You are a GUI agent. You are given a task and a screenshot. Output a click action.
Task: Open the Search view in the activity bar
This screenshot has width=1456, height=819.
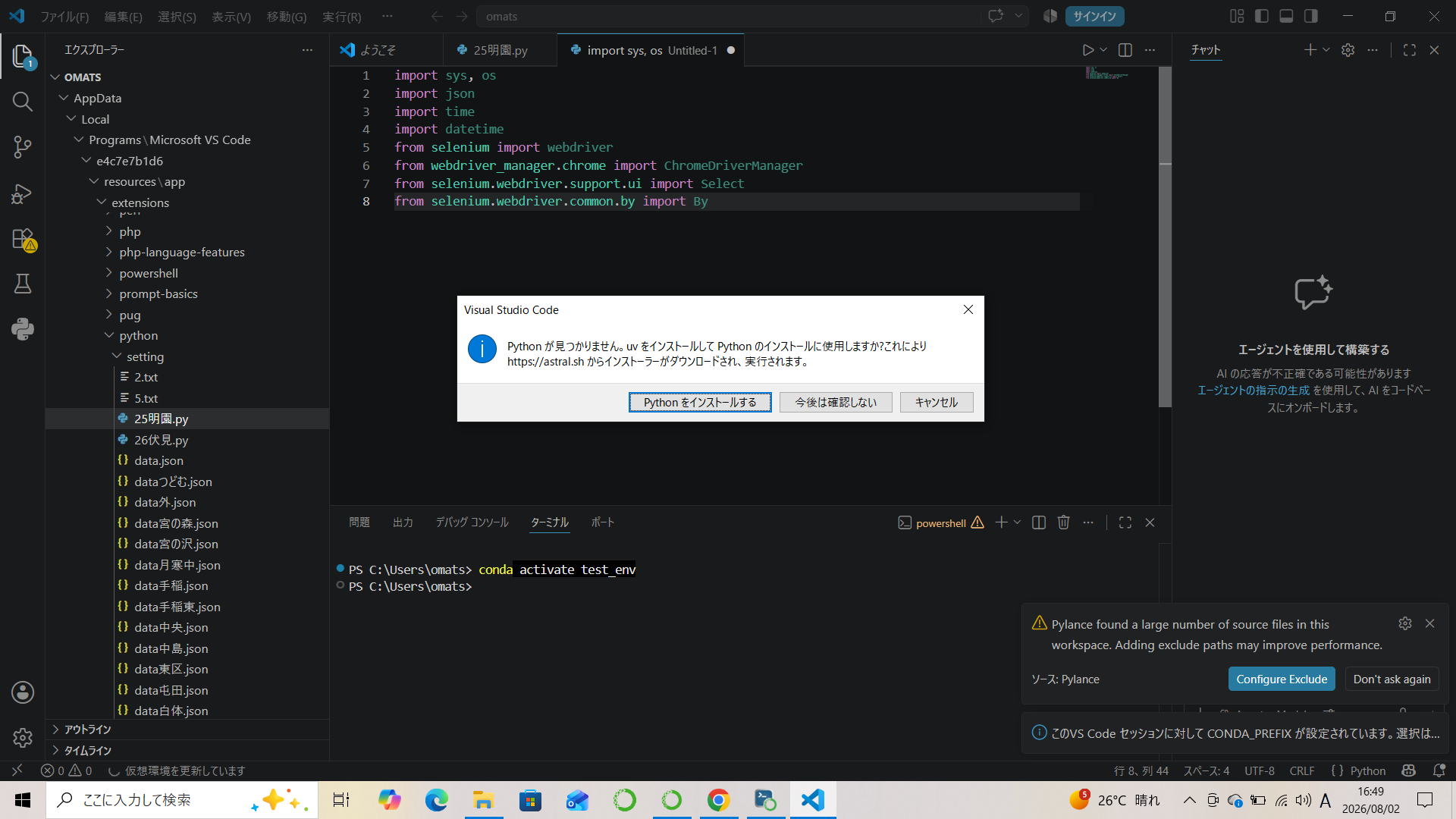23,102
